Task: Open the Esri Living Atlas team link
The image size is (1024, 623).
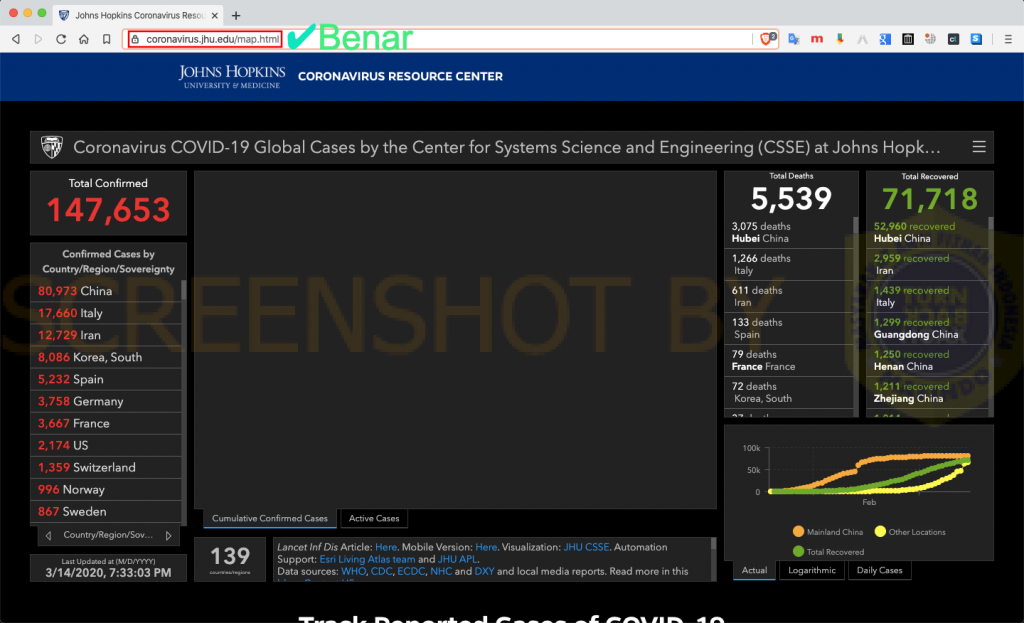Action: [367, 559]
